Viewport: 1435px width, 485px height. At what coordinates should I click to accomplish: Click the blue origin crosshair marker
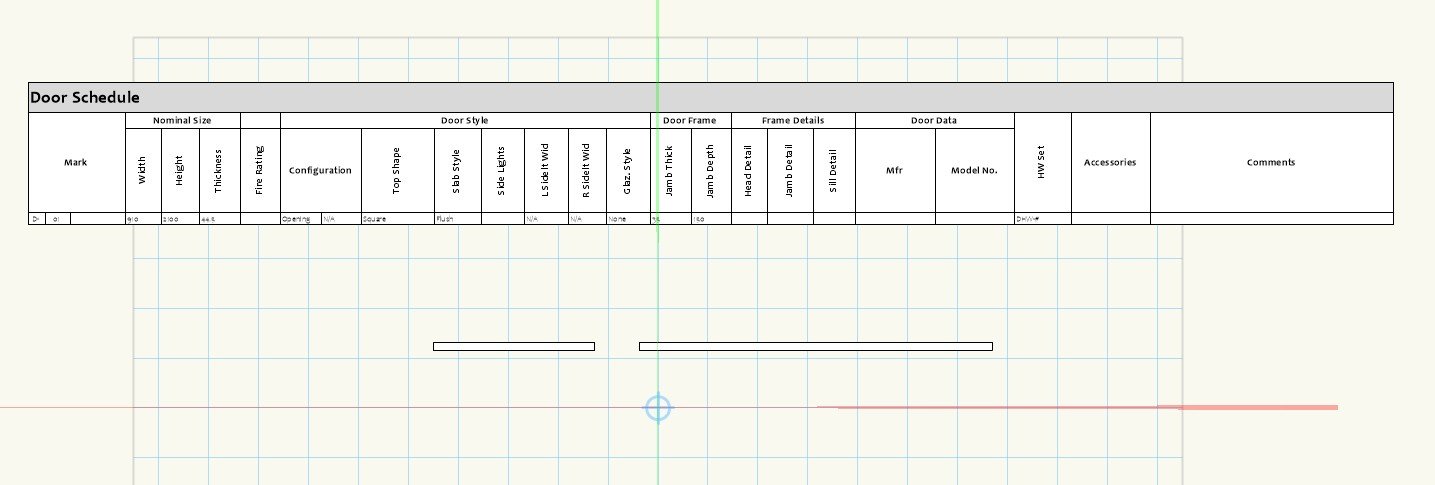tap(657, 408)
